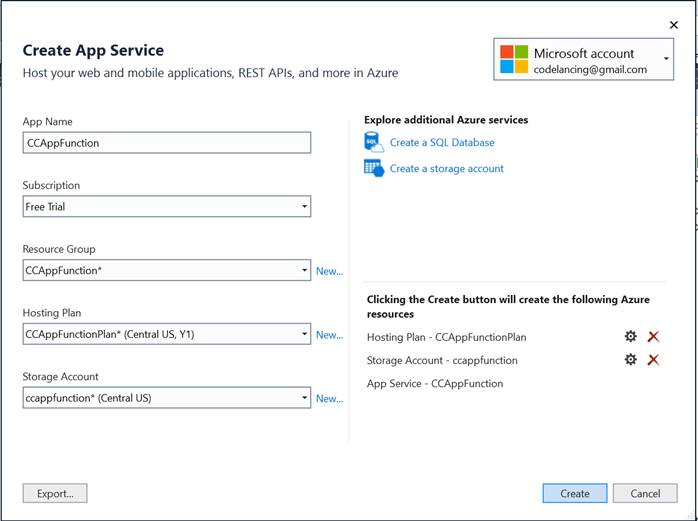Image resolution: width=698 pixels, height=521 pixels.
Task: Open the Hosting Plan dropdown
Action: pos(304,335)
